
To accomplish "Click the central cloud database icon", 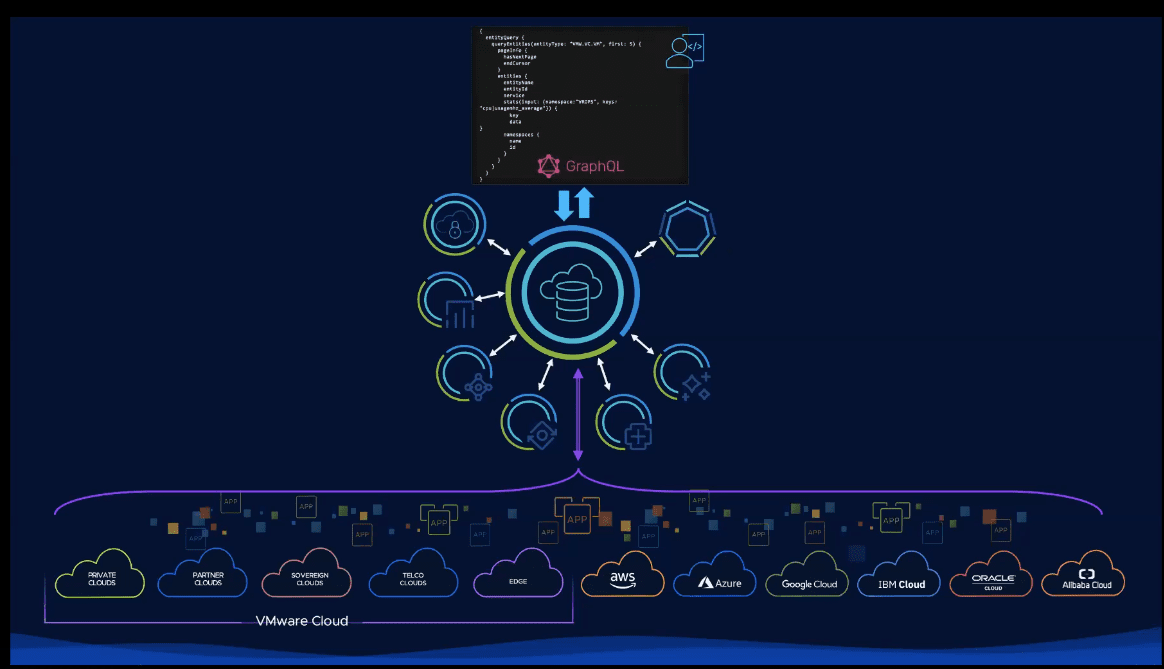I will pyautogui.click(x=572, y=292).
